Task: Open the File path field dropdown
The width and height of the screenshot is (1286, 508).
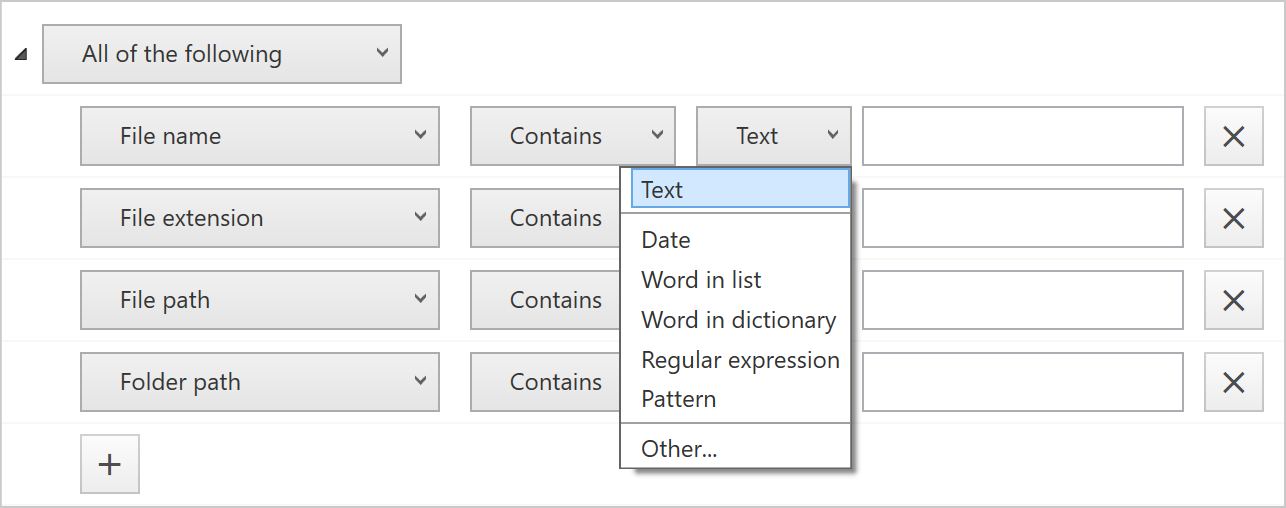Action: 260,300
